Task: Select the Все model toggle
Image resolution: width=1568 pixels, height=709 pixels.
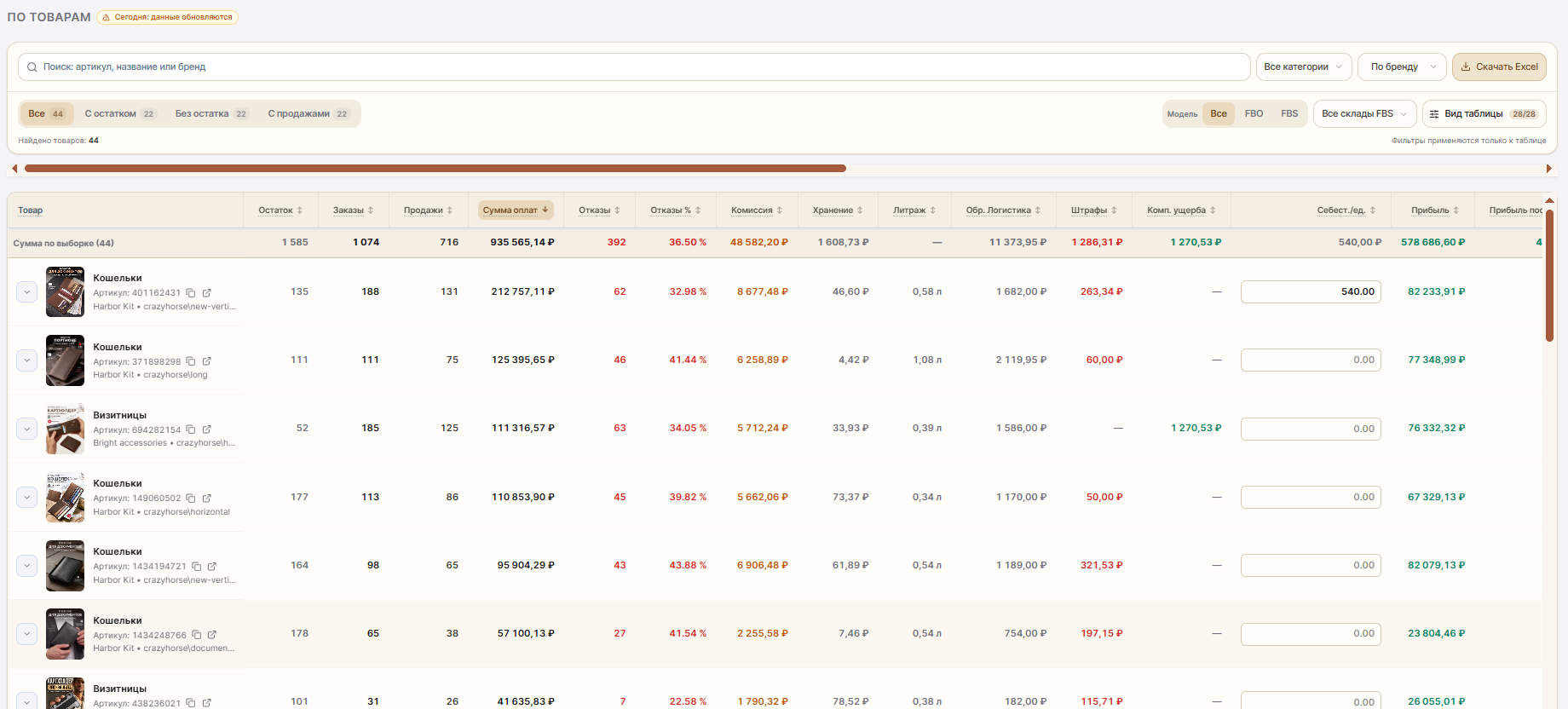Action: tap(1219, 113)
